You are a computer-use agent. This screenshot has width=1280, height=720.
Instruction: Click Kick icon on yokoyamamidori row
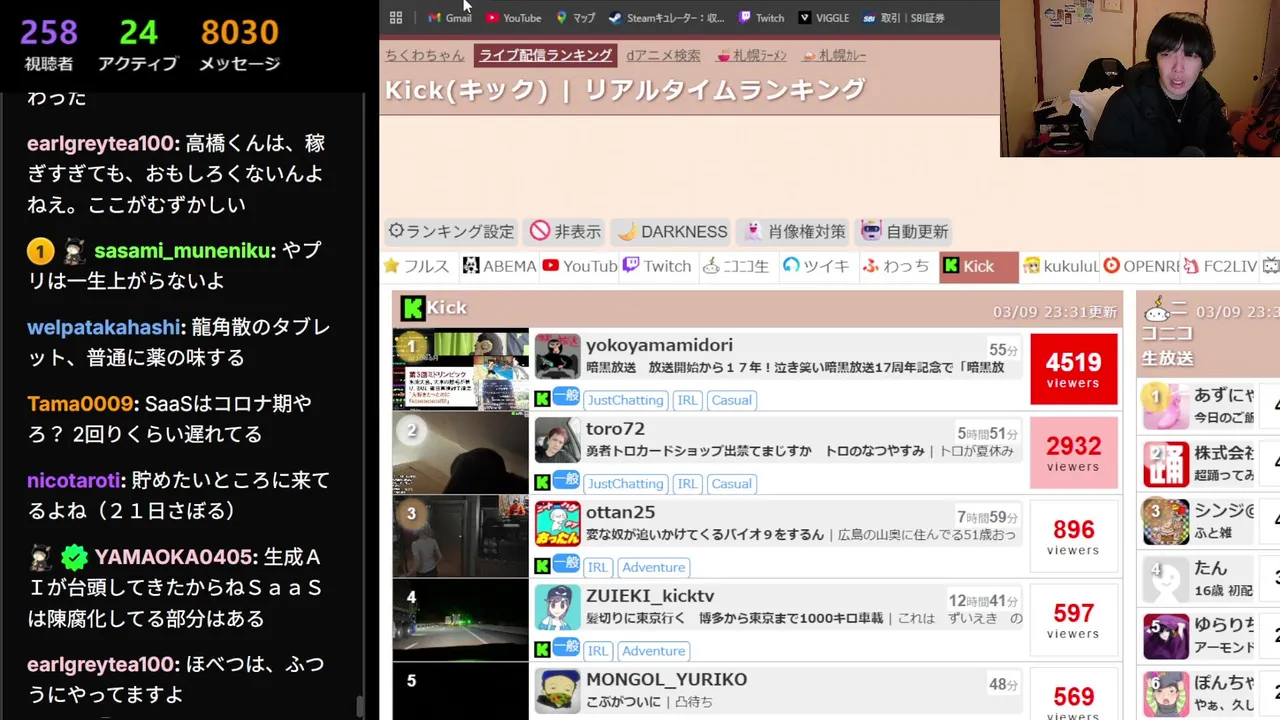click(x=542, y=399)
